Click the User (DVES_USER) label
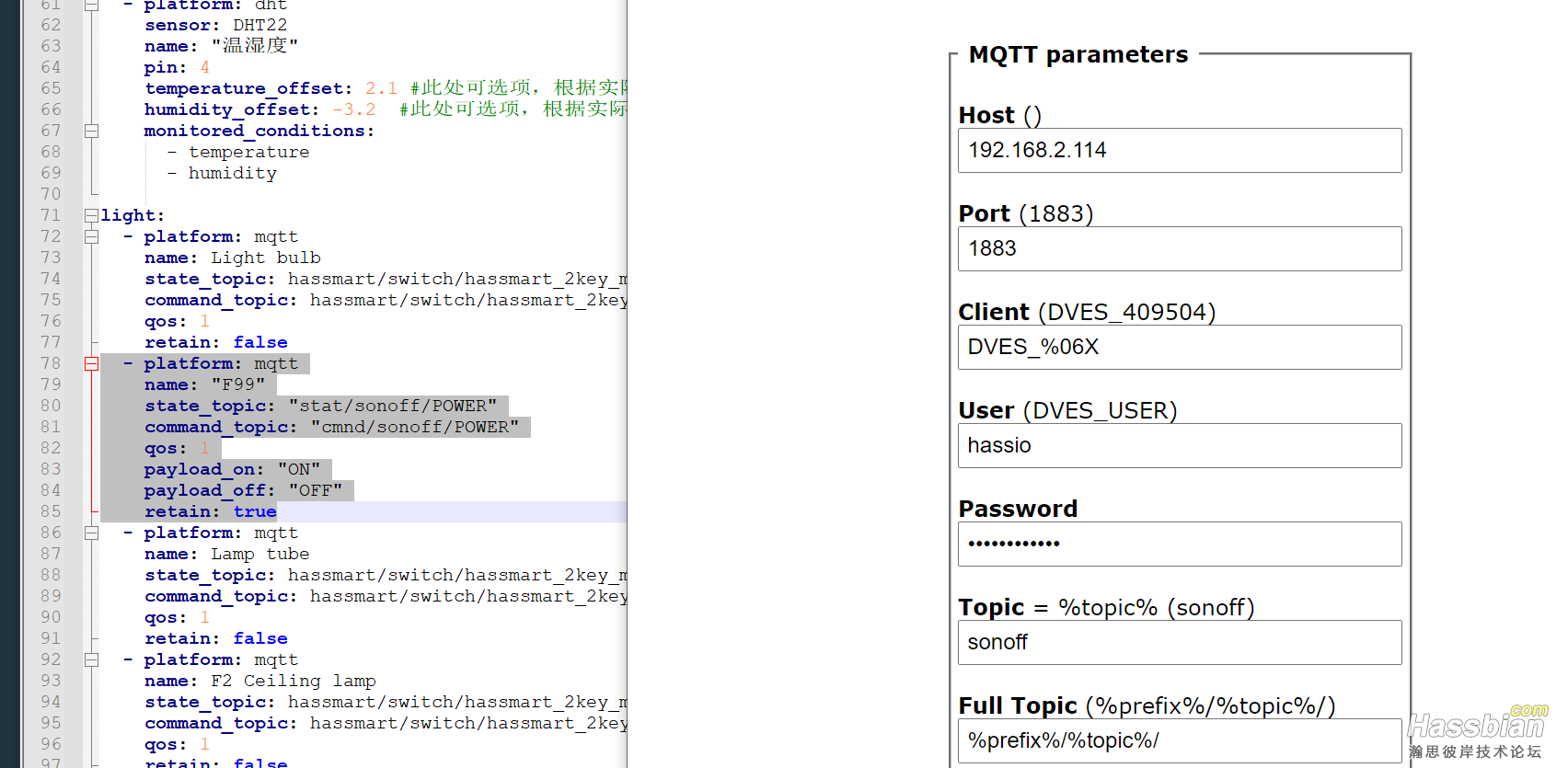Viewport: 1568px width, 768px height. coord(1067,410)
